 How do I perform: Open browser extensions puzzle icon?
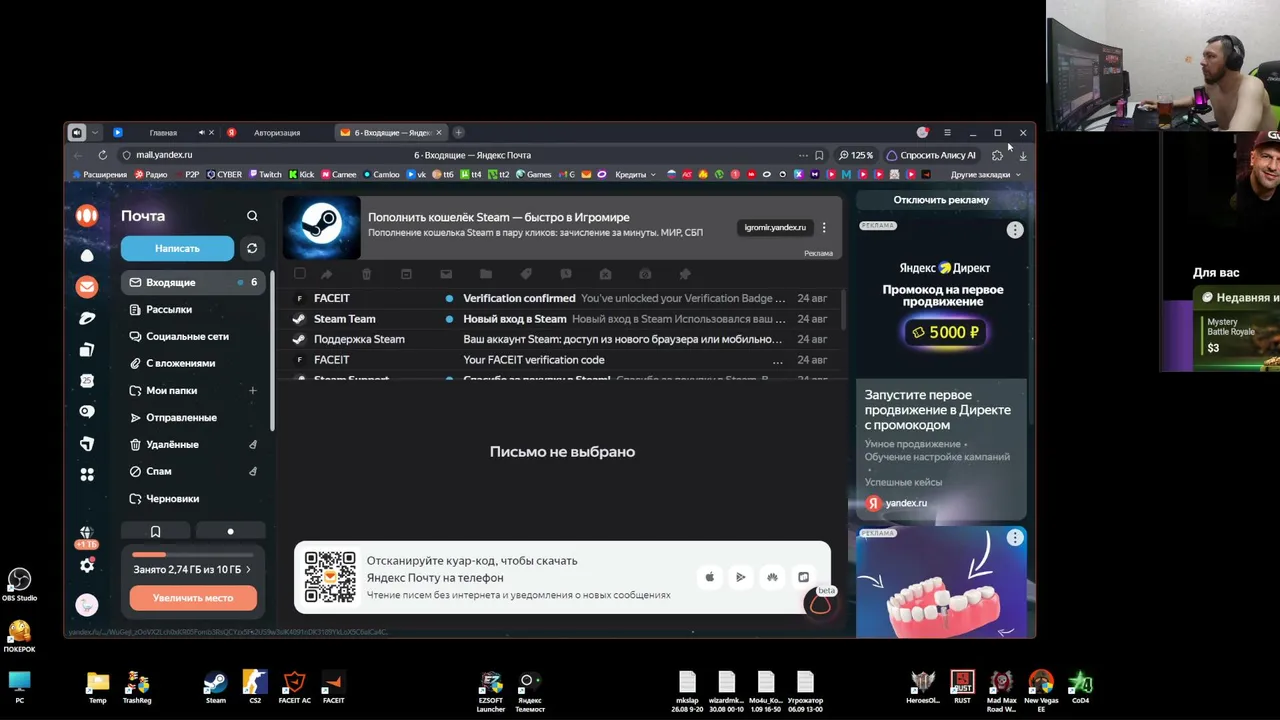coord(997,155)
